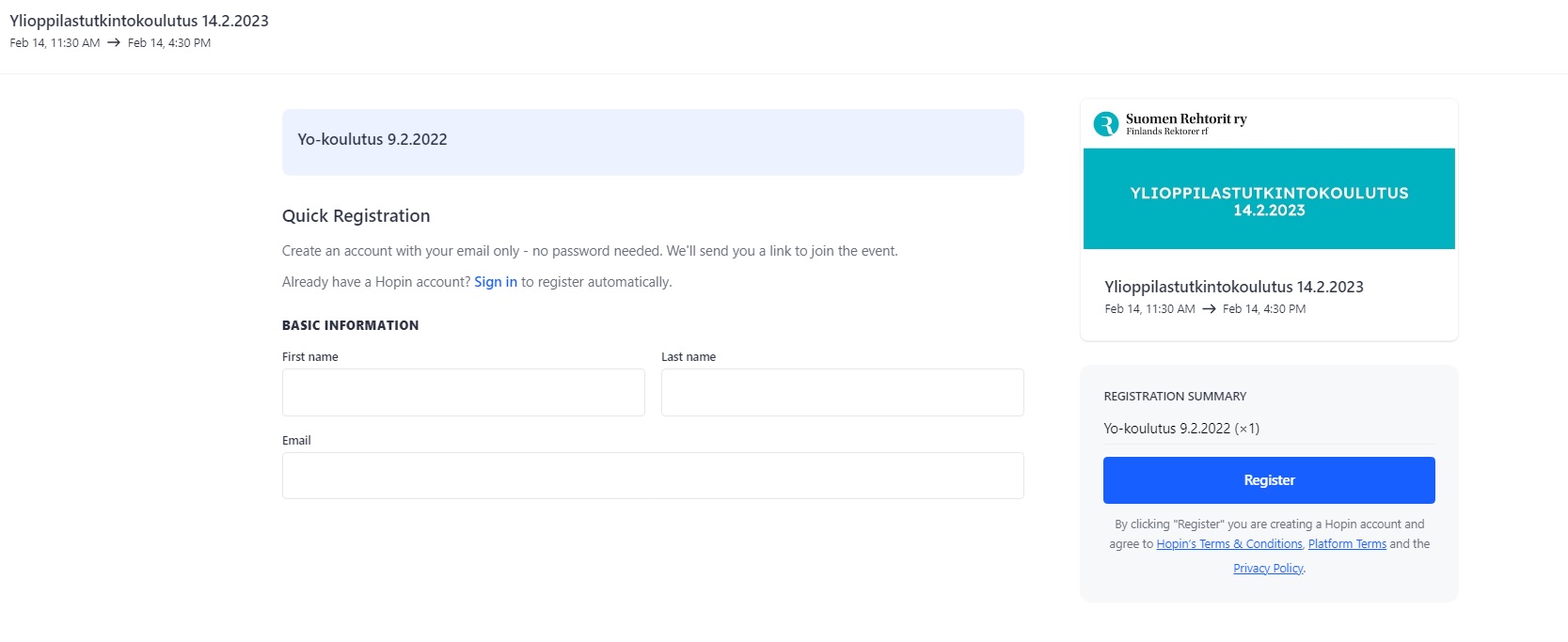The image size is (1568, 642).
Task: Click 'Yo-koulutus 9.2.2022 (×1)' summary line
Action: (1181, 429)
